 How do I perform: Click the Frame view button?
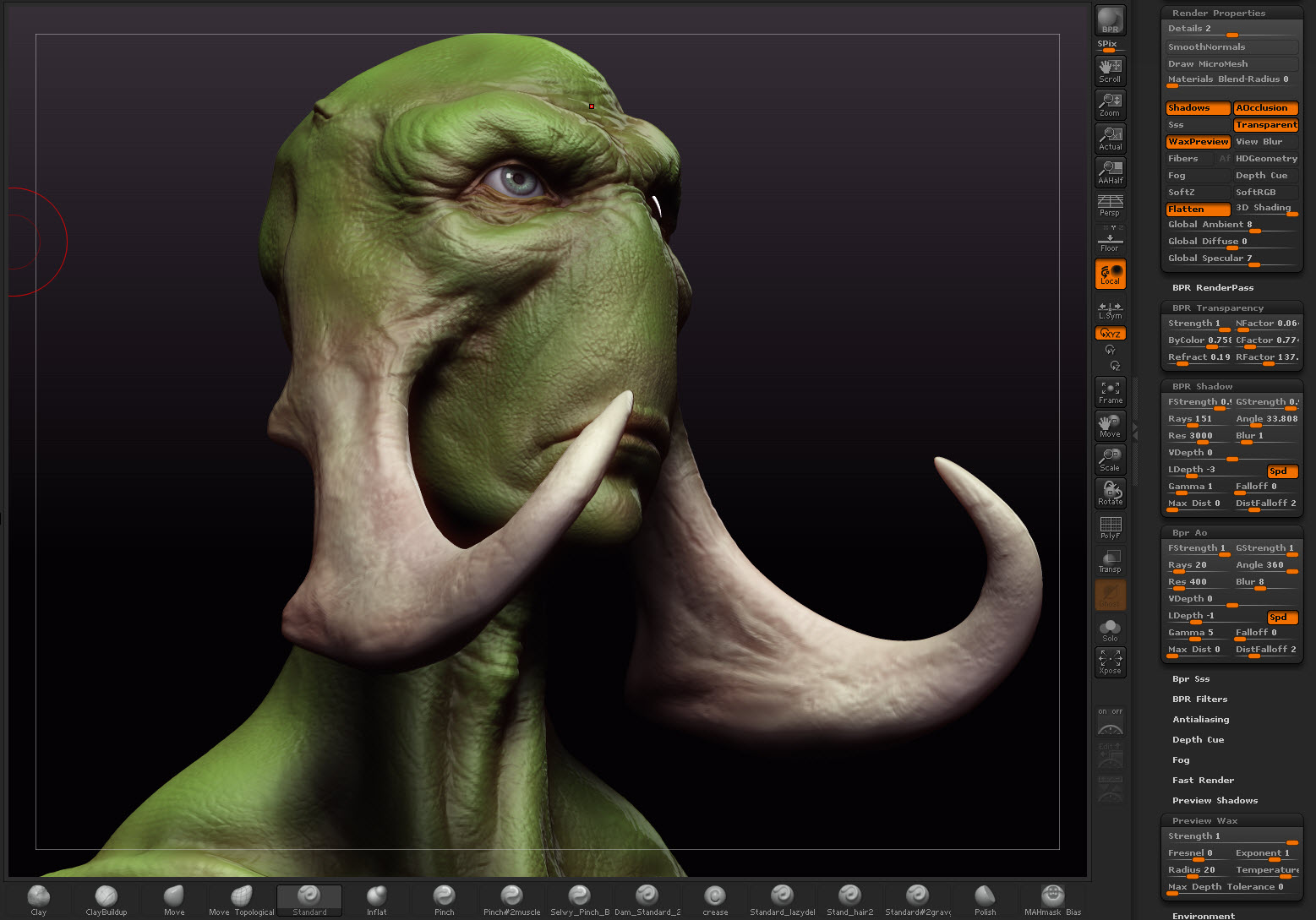(1110, 392)
